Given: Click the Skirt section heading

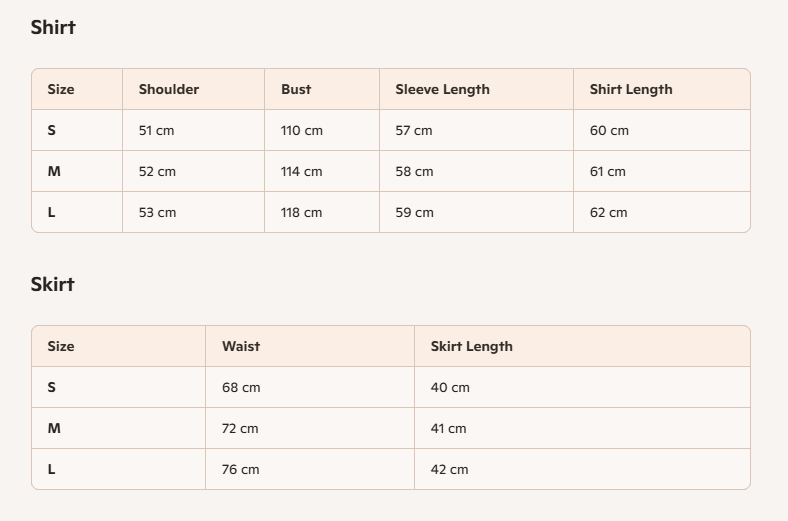Looking at the screenshot, I should tap(53, 285).
